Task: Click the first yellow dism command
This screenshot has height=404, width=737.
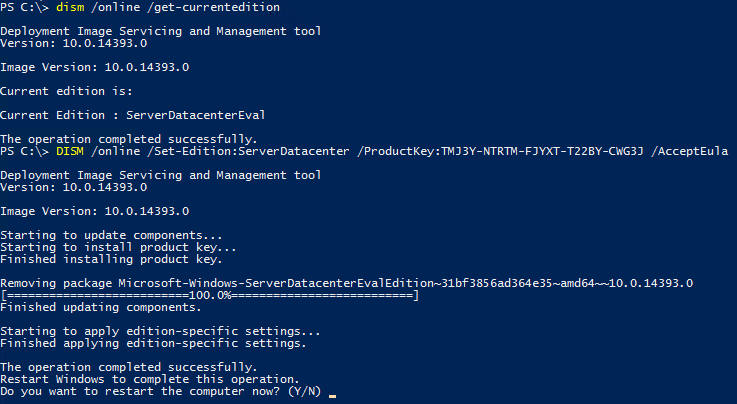Action: (x=70, y=7)
